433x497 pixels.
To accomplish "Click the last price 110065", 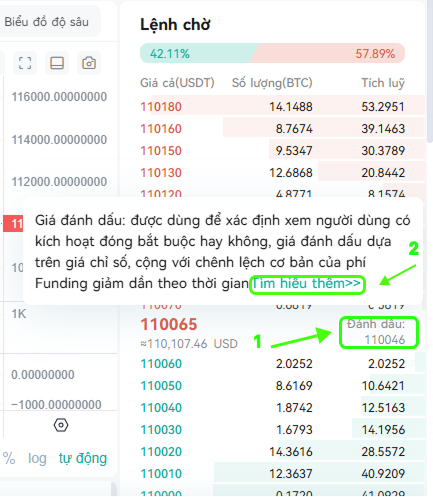I will [x=169, y=324].
